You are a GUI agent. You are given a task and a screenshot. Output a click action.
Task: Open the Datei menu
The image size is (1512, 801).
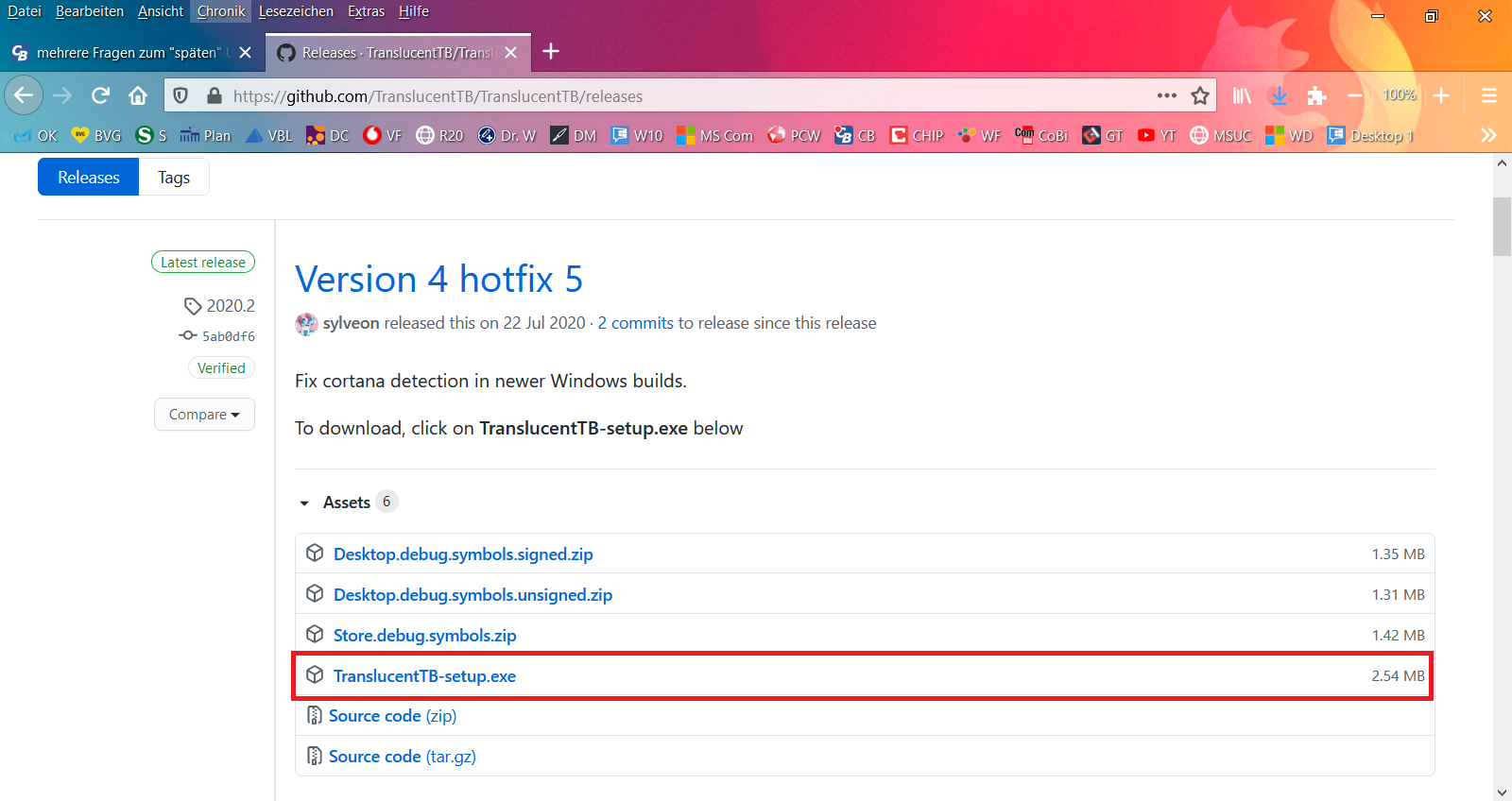pyautogui.click(x=25, y=11)
